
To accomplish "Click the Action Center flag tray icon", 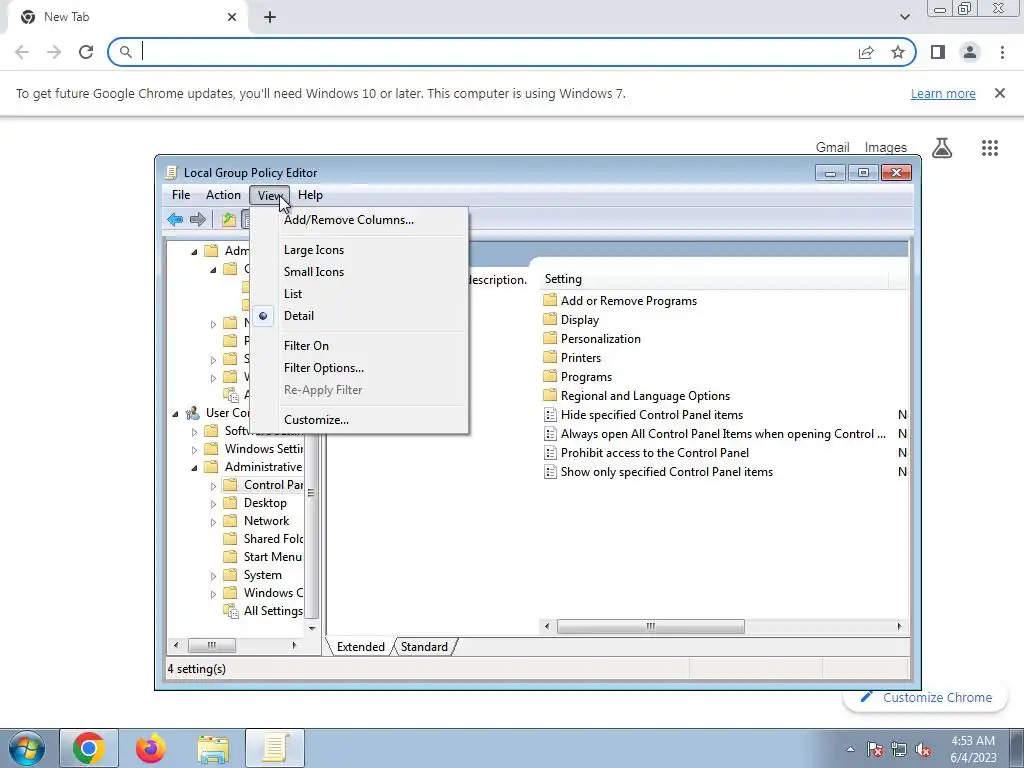I will pyautogui.click(x=874, y=749).
